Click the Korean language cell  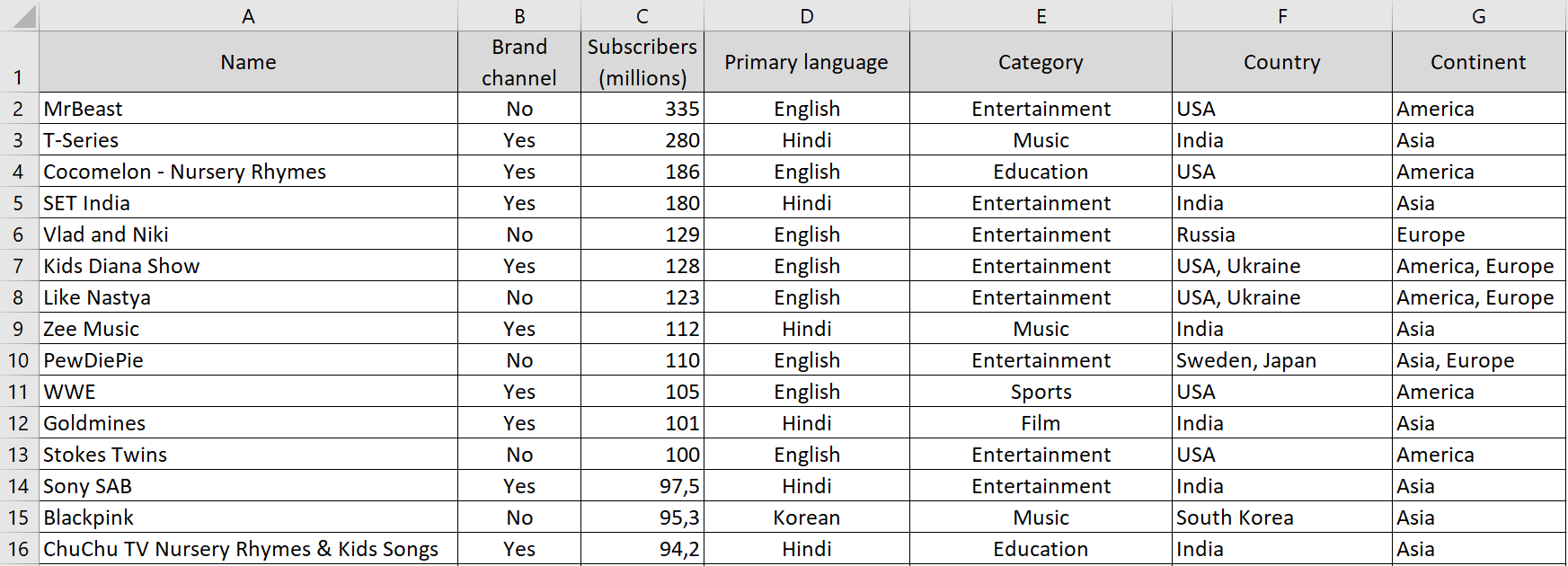click(806, 517)
